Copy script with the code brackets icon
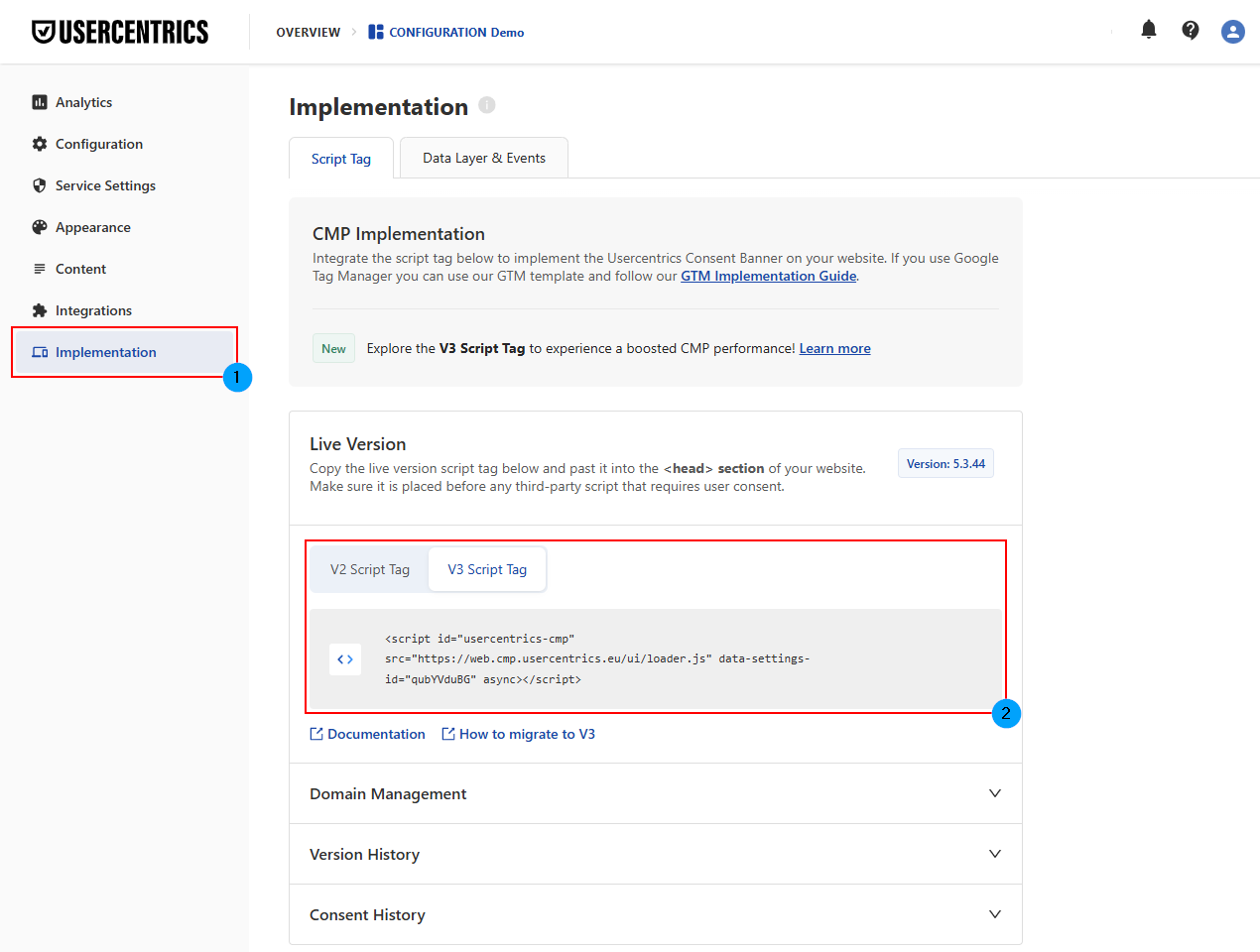Viewport: 1260px width, 952px height. click(345, 659)
